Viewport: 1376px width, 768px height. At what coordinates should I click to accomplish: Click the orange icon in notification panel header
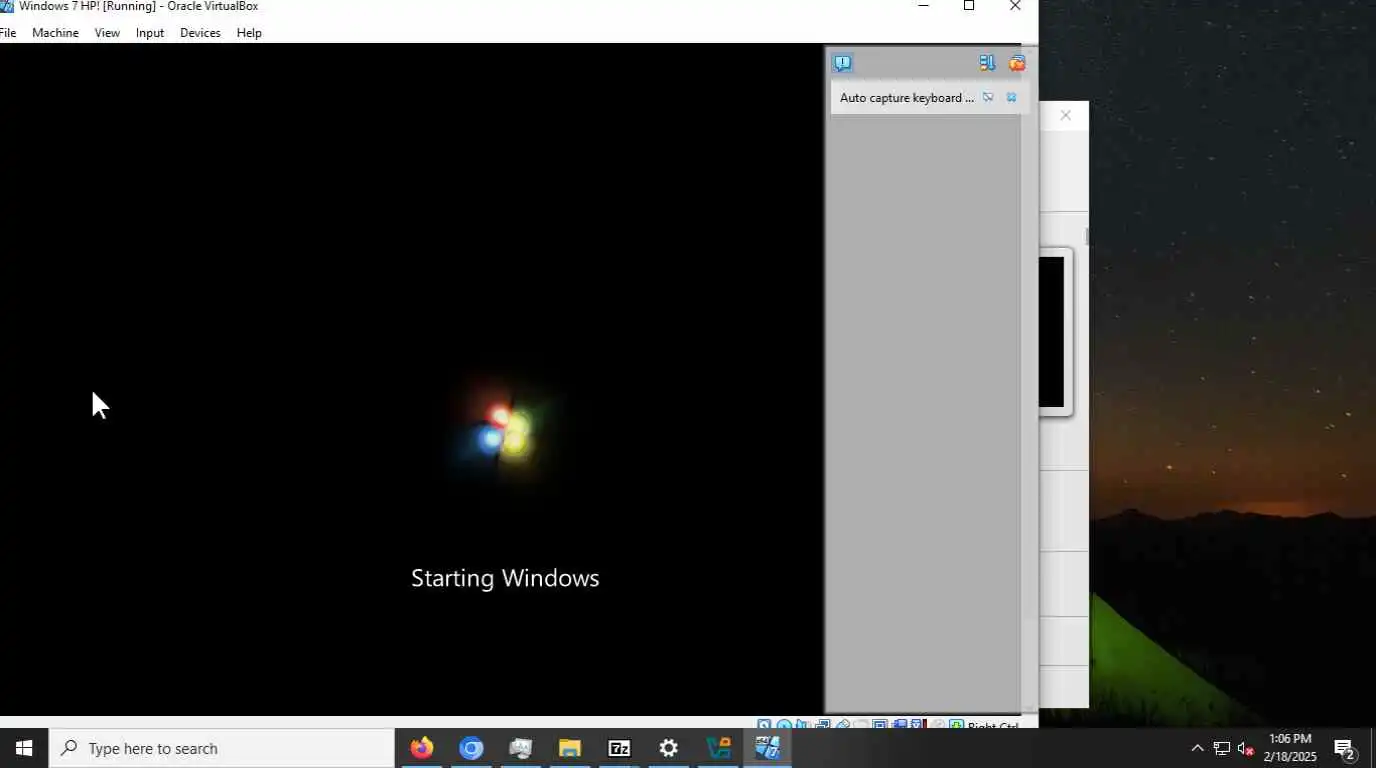pyautogui.click(x=1017, y=63)
